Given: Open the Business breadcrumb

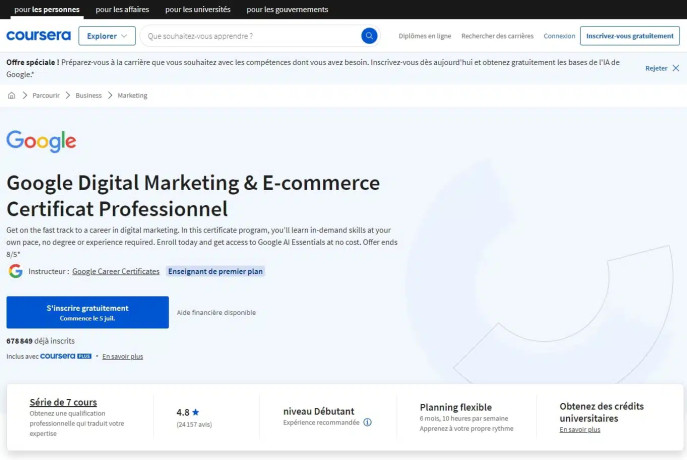Looking at the screenshot, I should pyautogui.click(x=89, y=96).
